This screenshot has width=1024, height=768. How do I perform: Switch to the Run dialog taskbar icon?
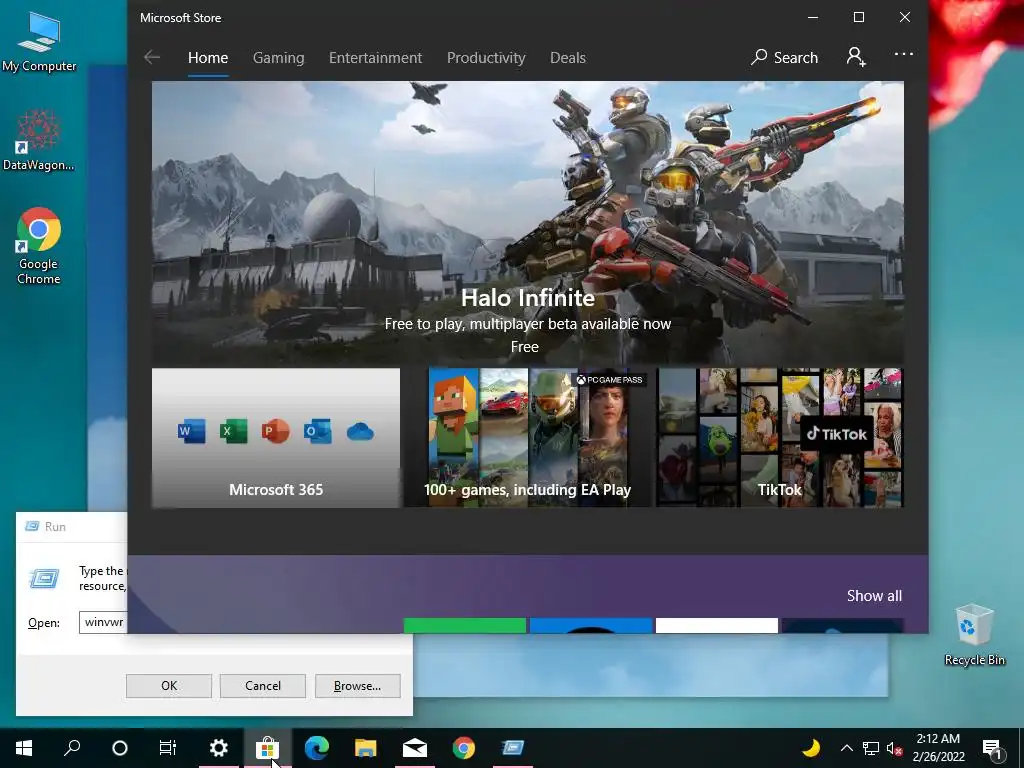pos(513,748)
